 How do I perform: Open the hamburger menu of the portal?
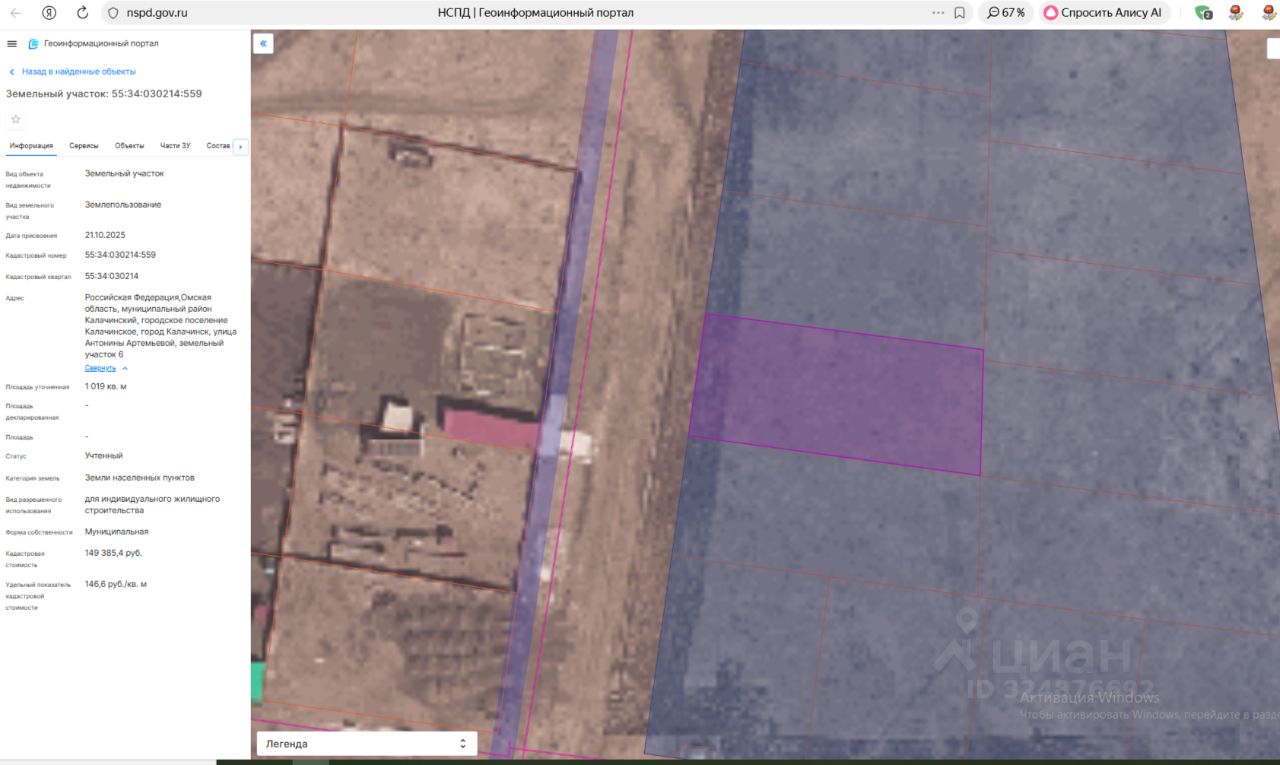tap(12, 44)
